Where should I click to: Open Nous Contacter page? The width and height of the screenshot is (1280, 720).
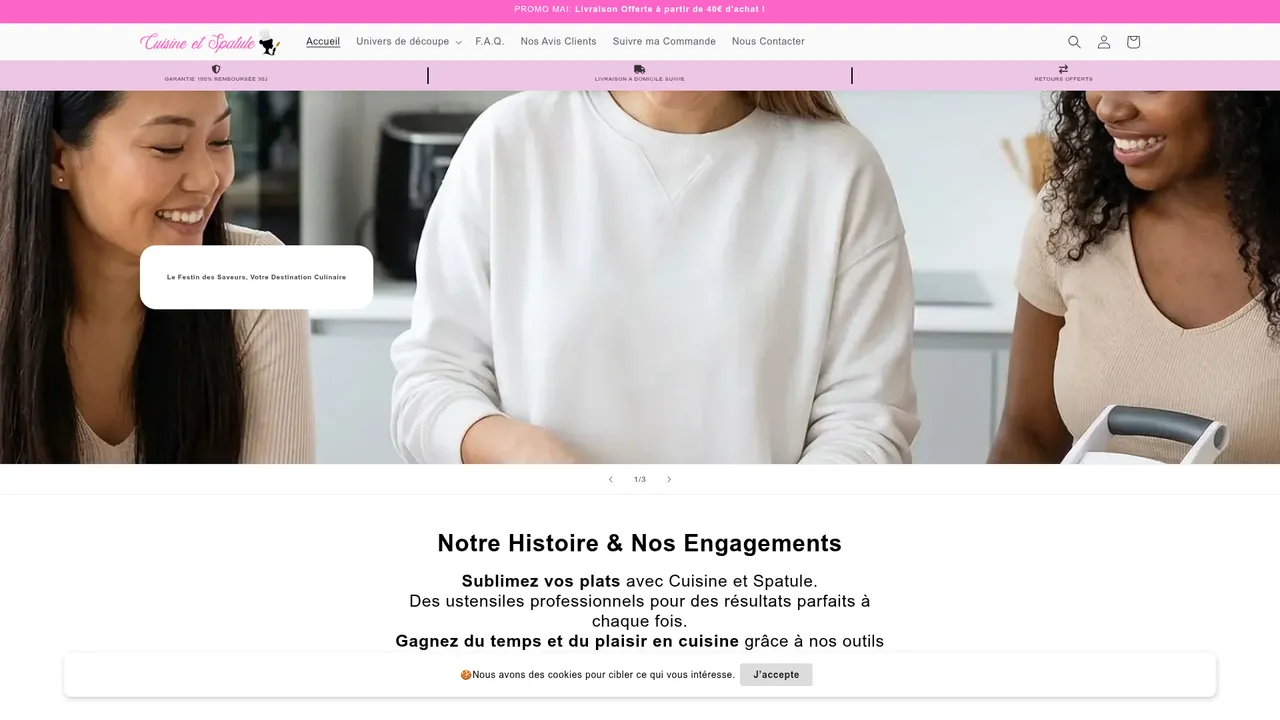(x=768, y=42)
